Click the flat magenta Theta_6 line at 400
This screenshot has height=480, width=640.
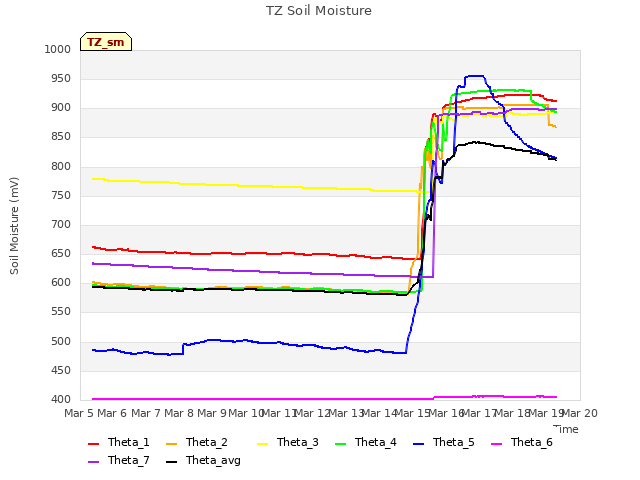[261, 399]
